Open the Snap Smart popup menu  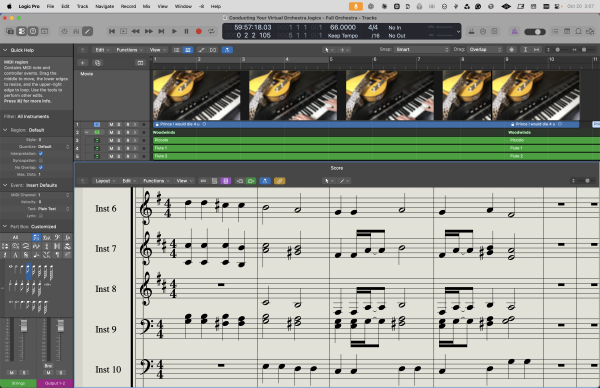421,50
